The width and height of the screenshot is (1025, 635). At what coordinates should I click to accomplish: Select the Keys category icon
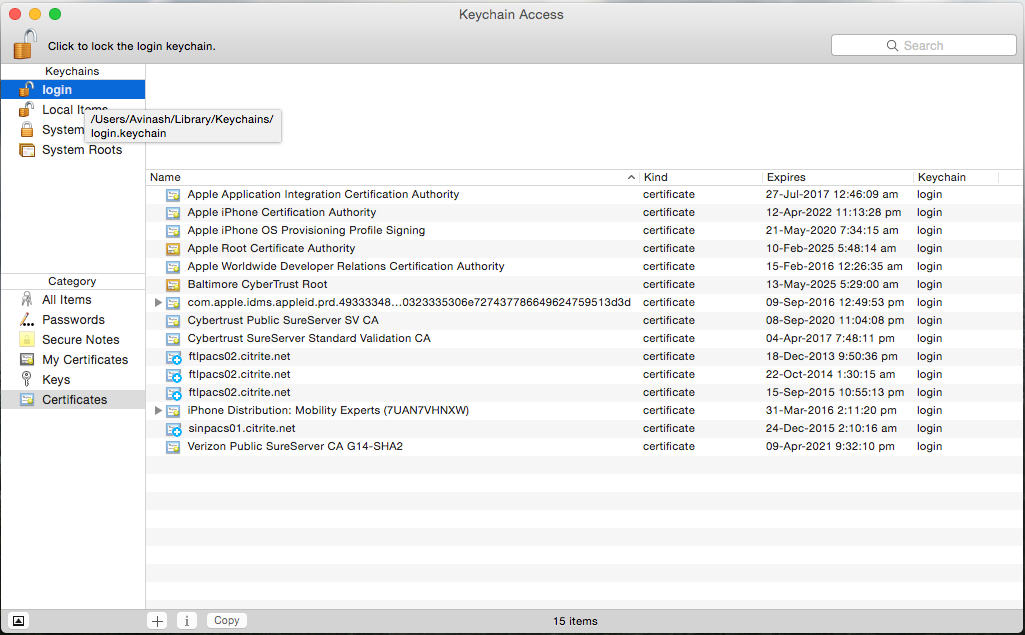pos(27,380)
